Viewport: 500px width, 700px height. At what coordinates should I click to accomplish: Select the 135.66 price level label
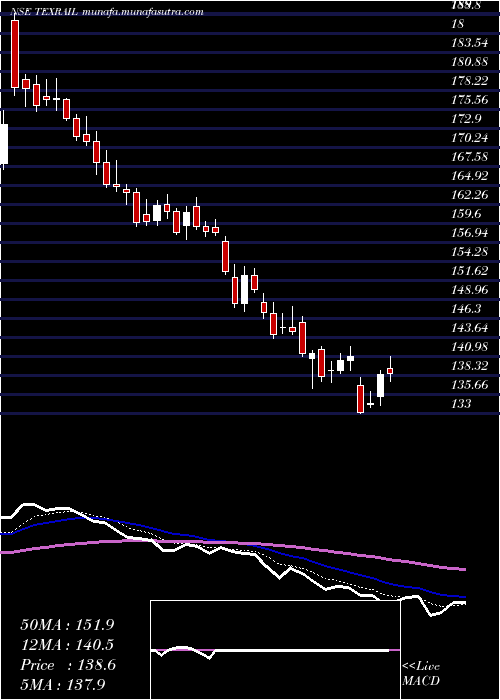coord(470,385)
